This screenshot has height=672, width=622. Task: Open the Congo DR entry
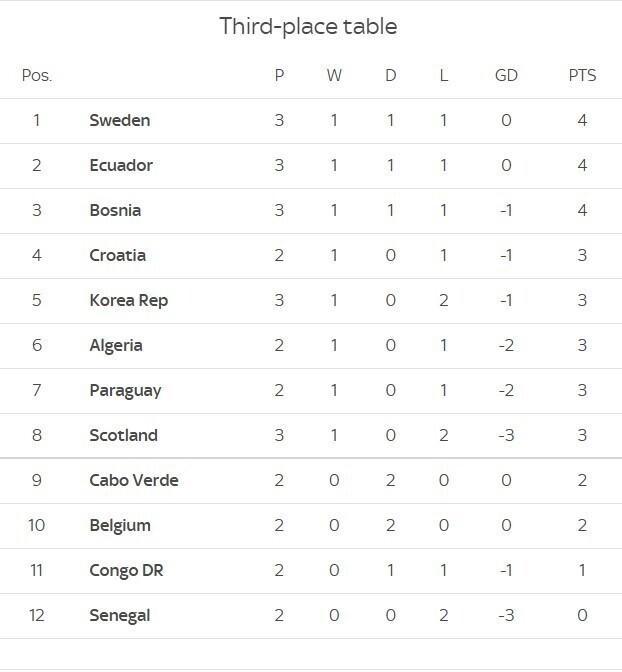pos(126,570)
